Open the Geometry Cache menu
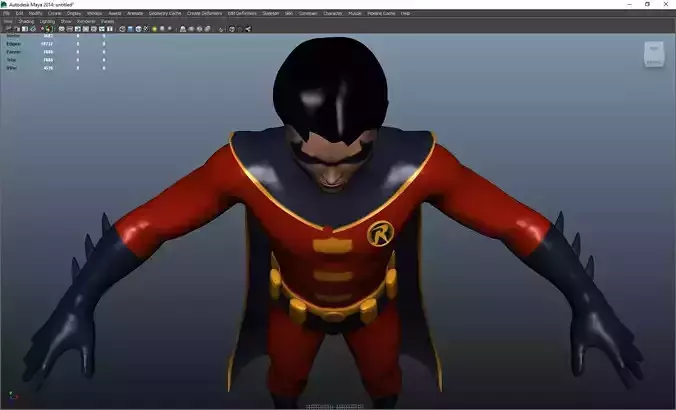Screen dimensions: 676x410 165,13
